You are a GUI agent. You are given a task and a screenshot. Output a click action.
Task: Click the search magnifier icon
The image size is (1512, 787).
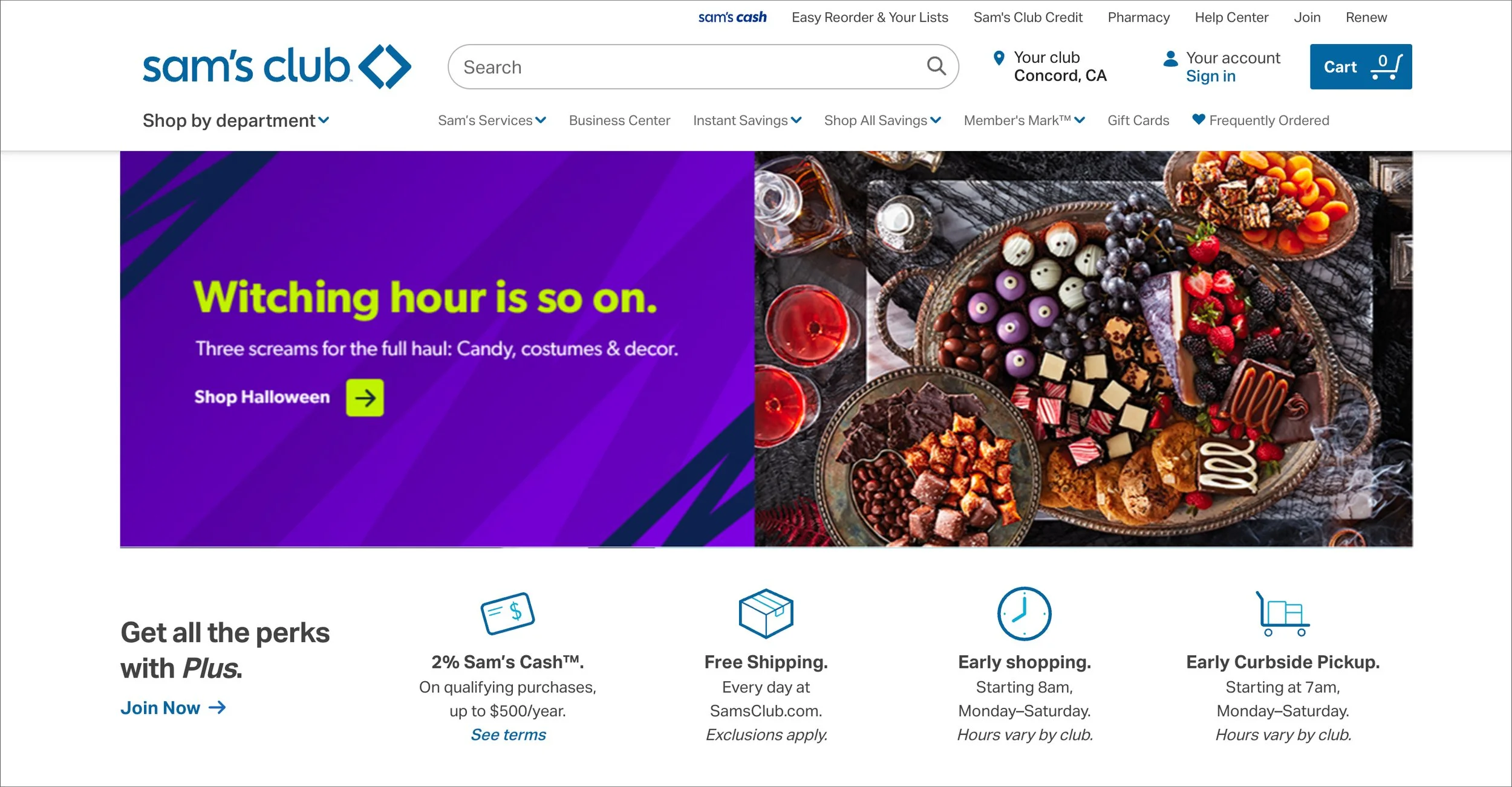click(x=936, y=66)
